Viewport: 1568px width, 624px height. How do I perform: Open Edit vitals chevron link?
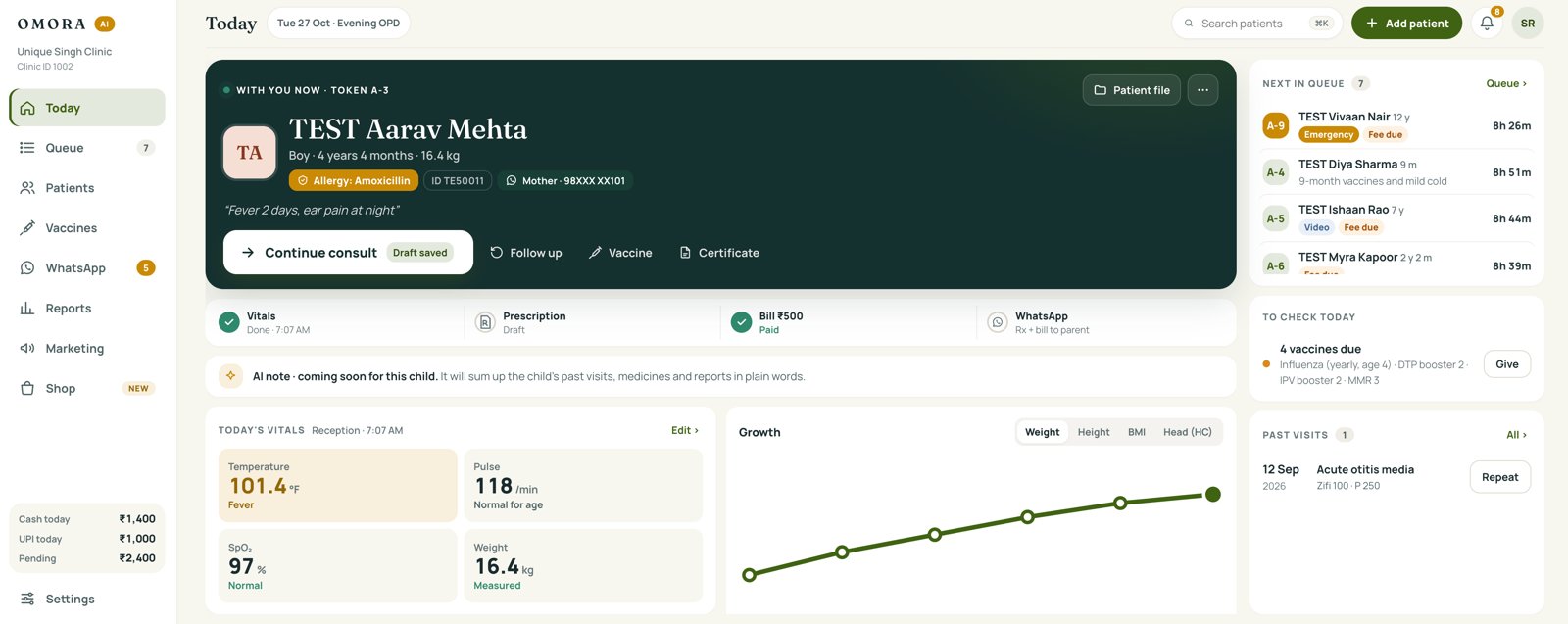tap(685, 430)
